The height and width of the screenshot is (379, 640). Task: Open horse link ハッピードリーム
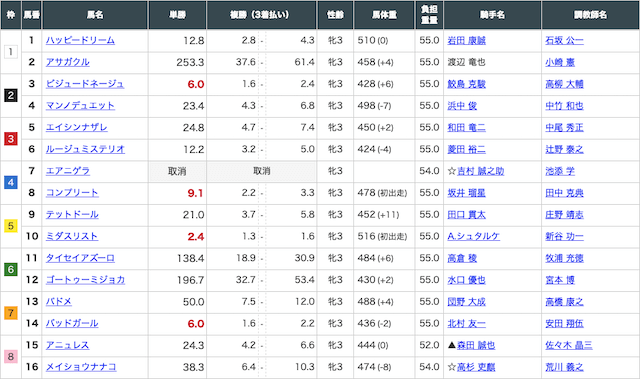(x=80, y=40)
